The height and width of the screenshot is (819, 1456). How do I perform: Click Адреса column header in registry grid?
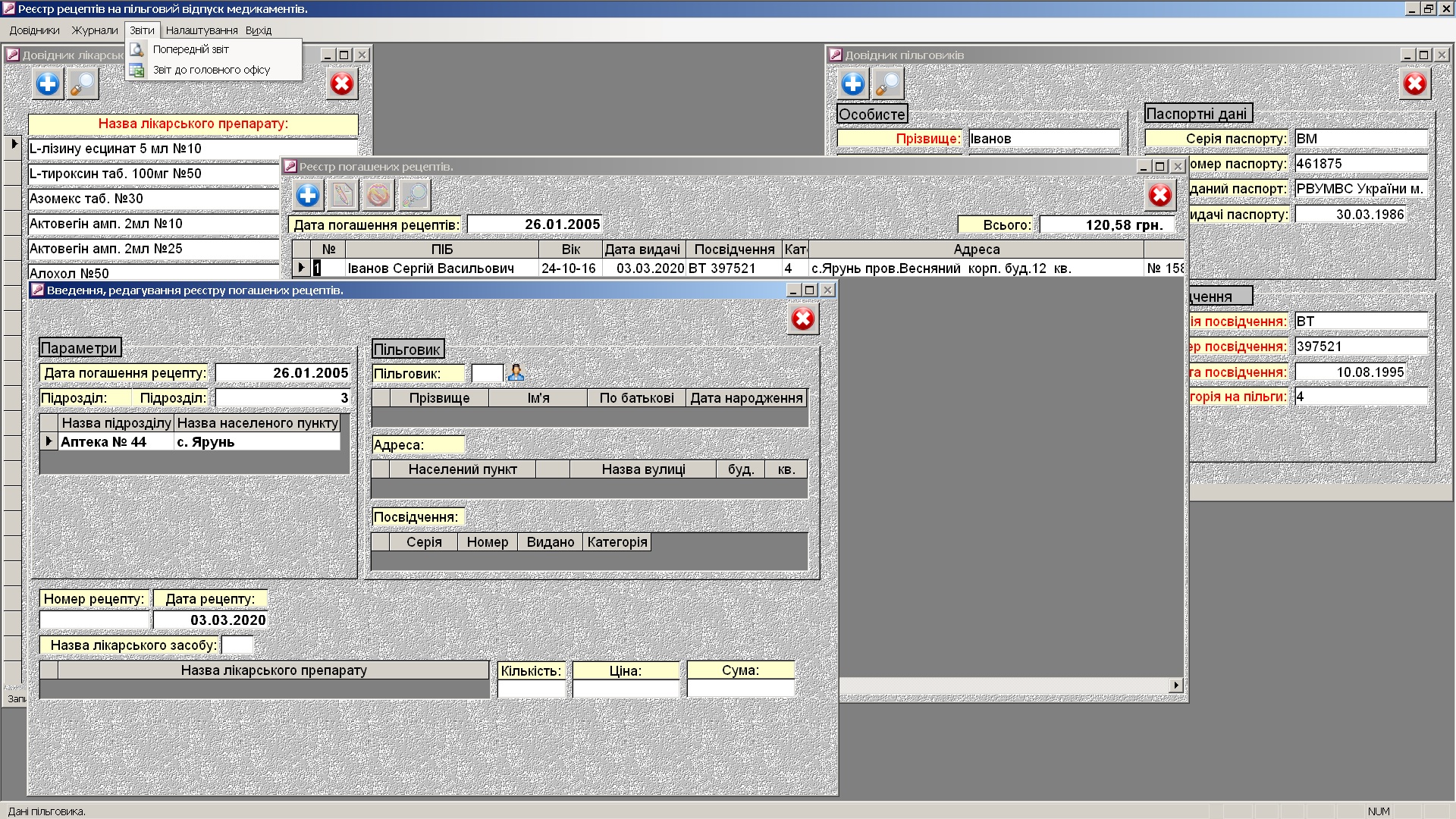coord(977,249)
